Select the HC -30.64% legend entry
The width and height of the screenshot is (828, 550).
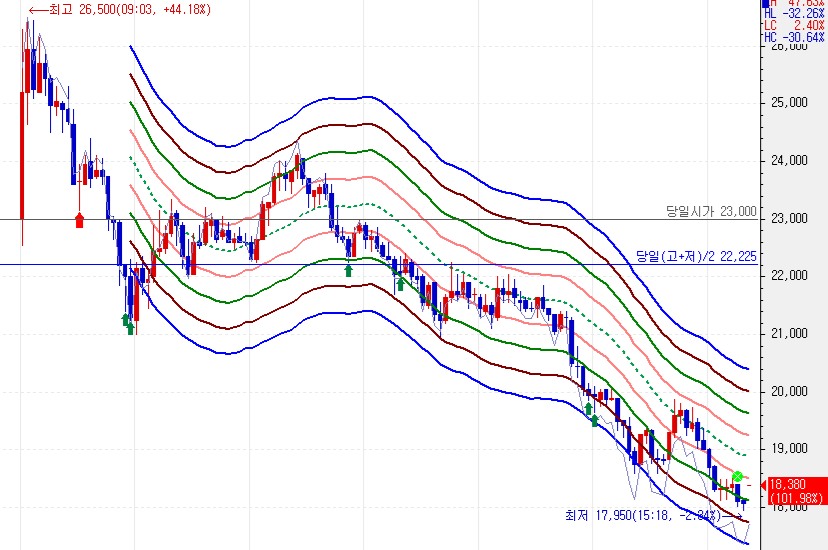tap(794, 37)
